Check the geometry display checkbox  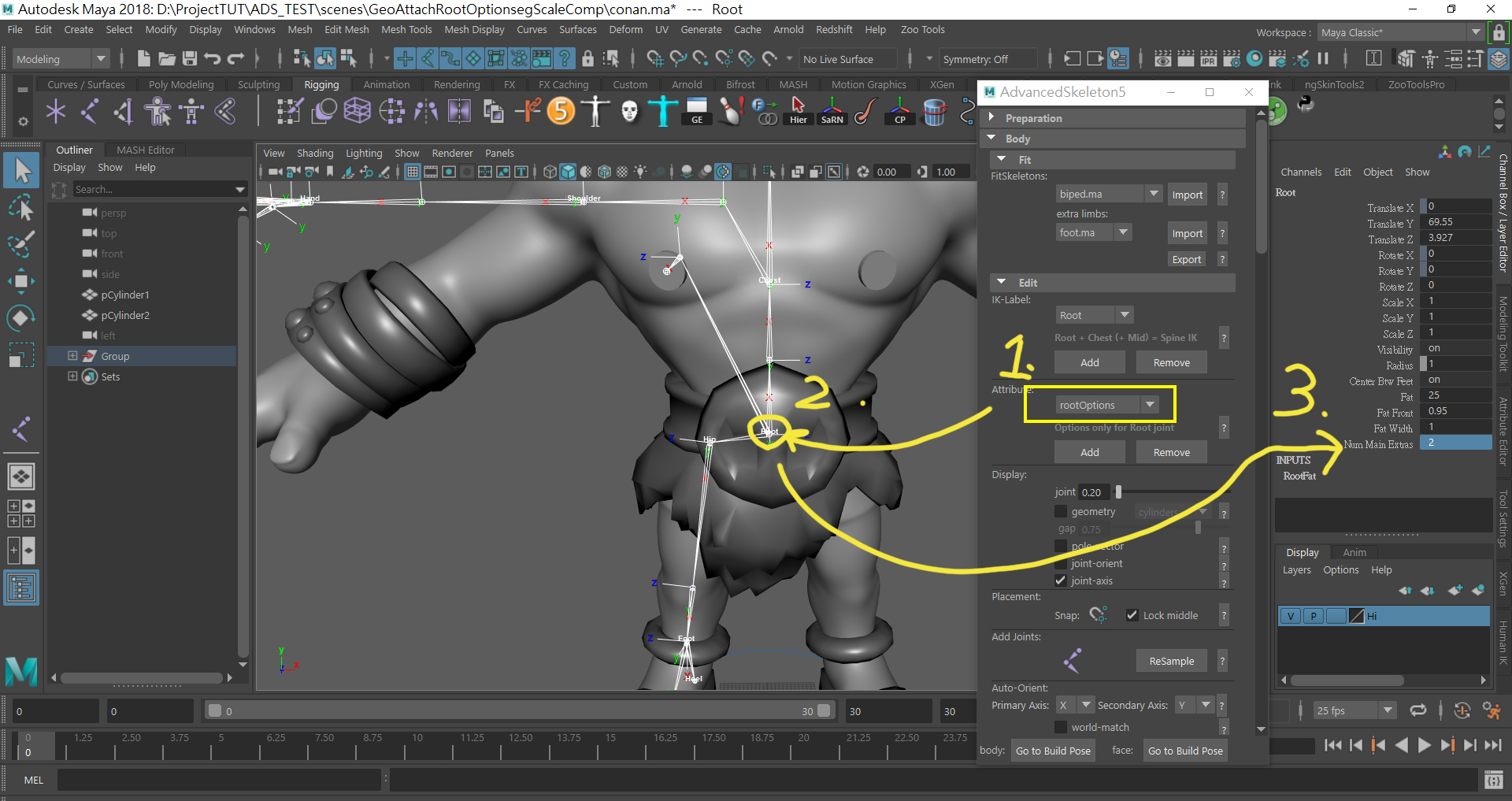1062,511
